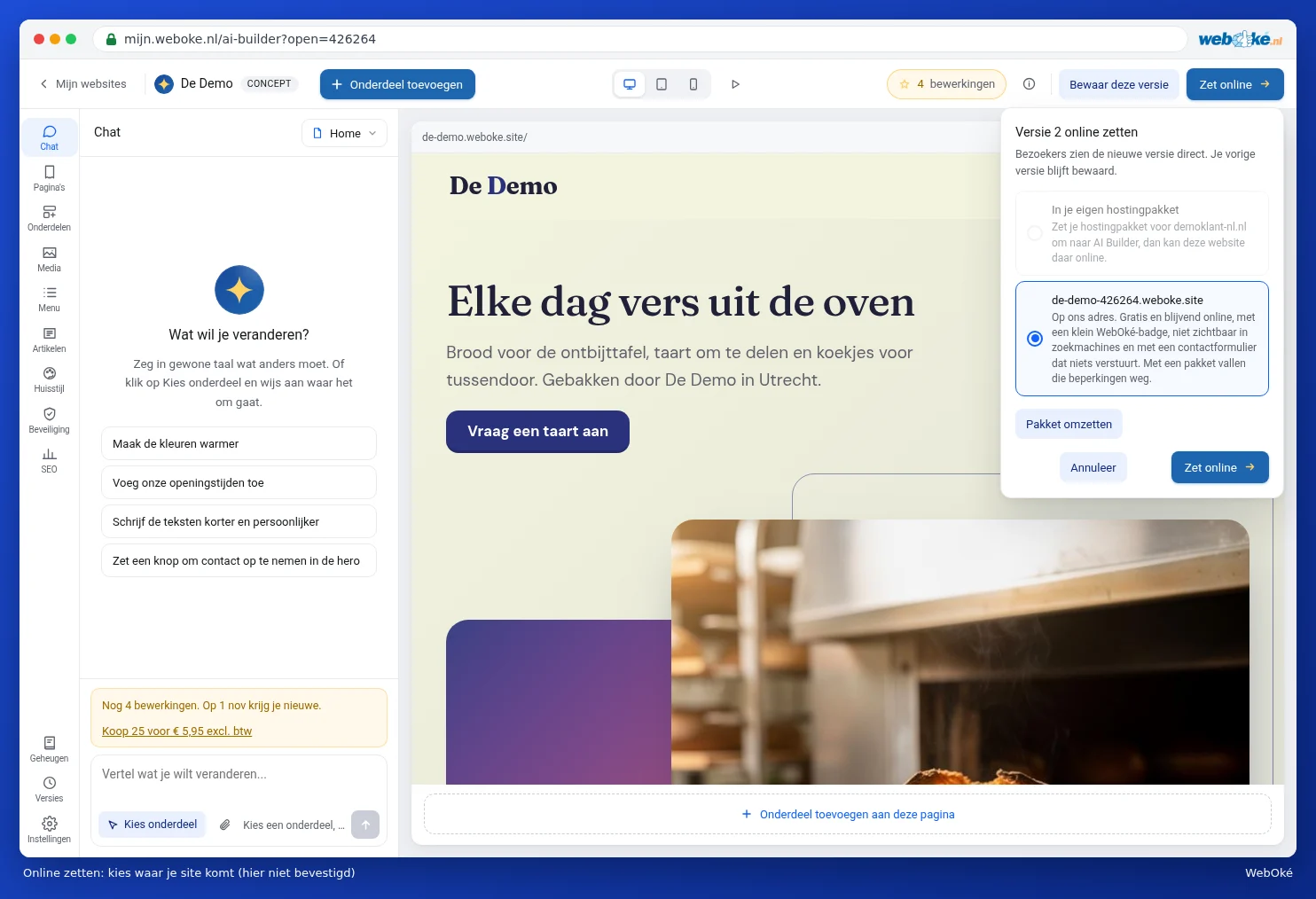Open Onderdelen in the sidebar
Screen dimensions: 1316x899
pos(49,218)
